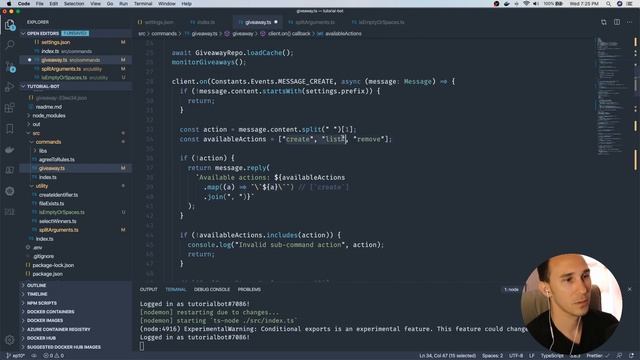
Task: Collapse the commands folder
Action: pyautogui.click(x=48, y=142)
